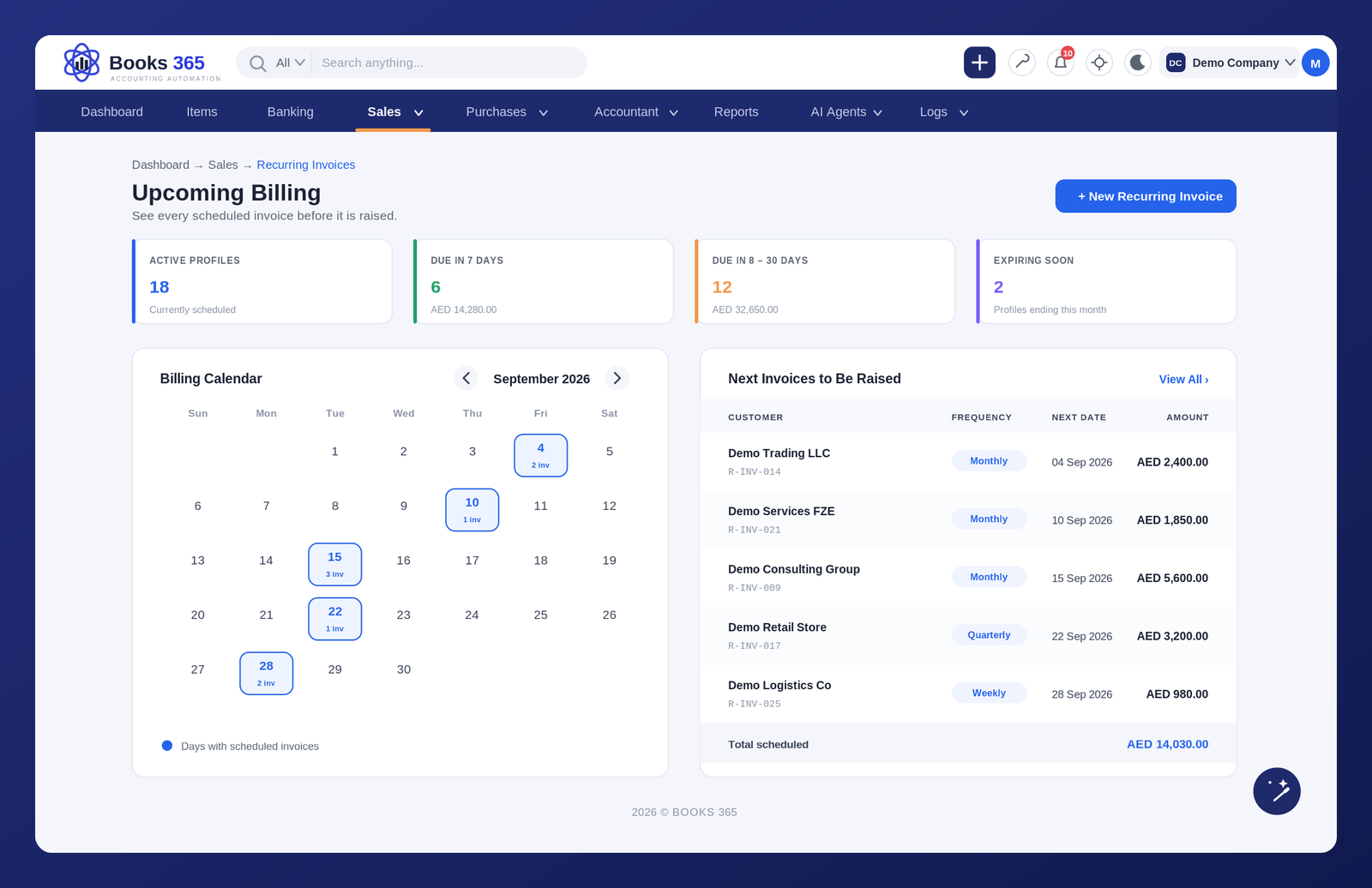
Task: Click the search magnifier icon
Action: [x=257, y=63]
